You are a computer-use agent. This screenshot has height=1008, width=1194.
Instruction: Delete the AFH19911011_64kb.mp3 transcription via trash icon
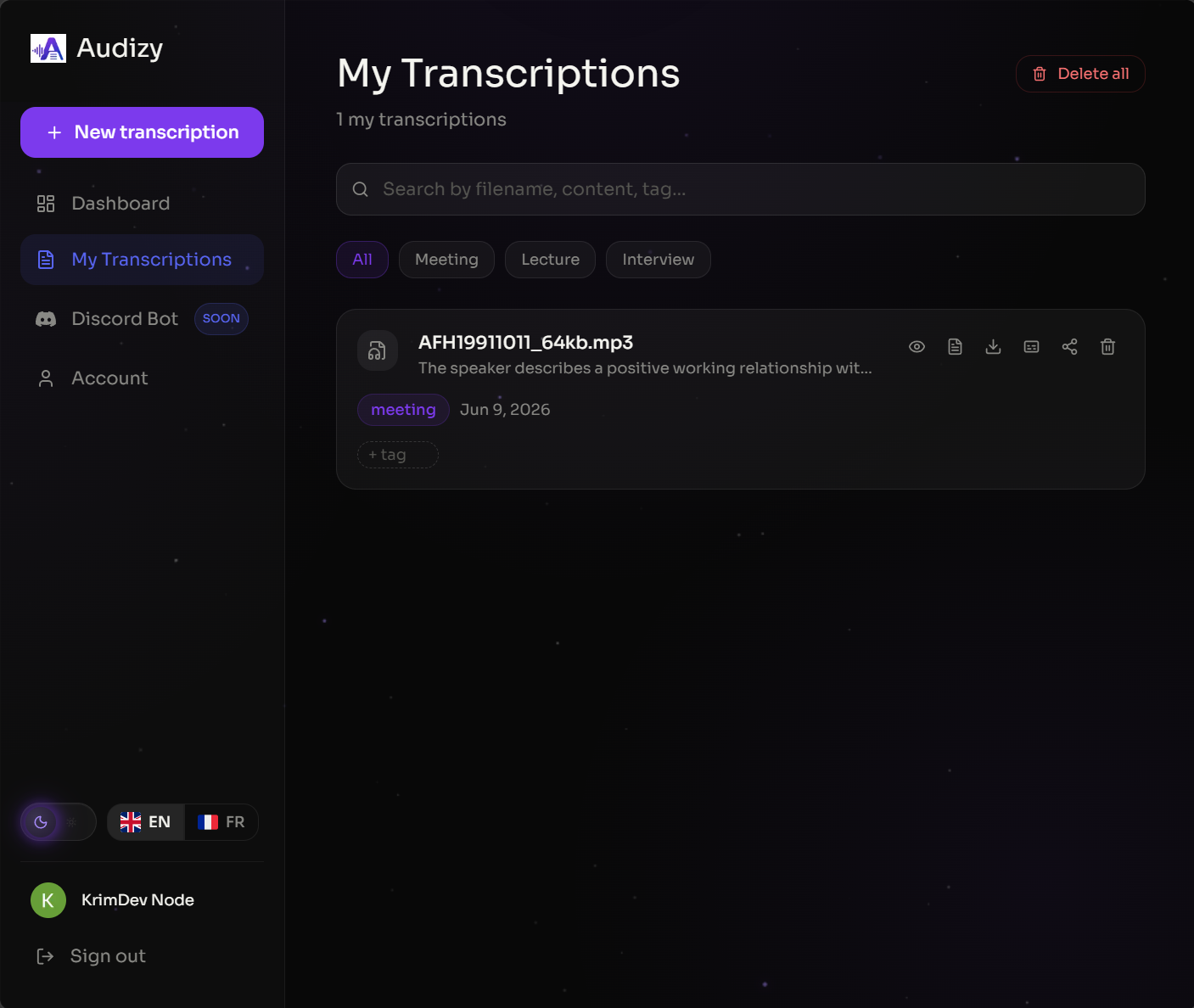tap(1107, 346)
